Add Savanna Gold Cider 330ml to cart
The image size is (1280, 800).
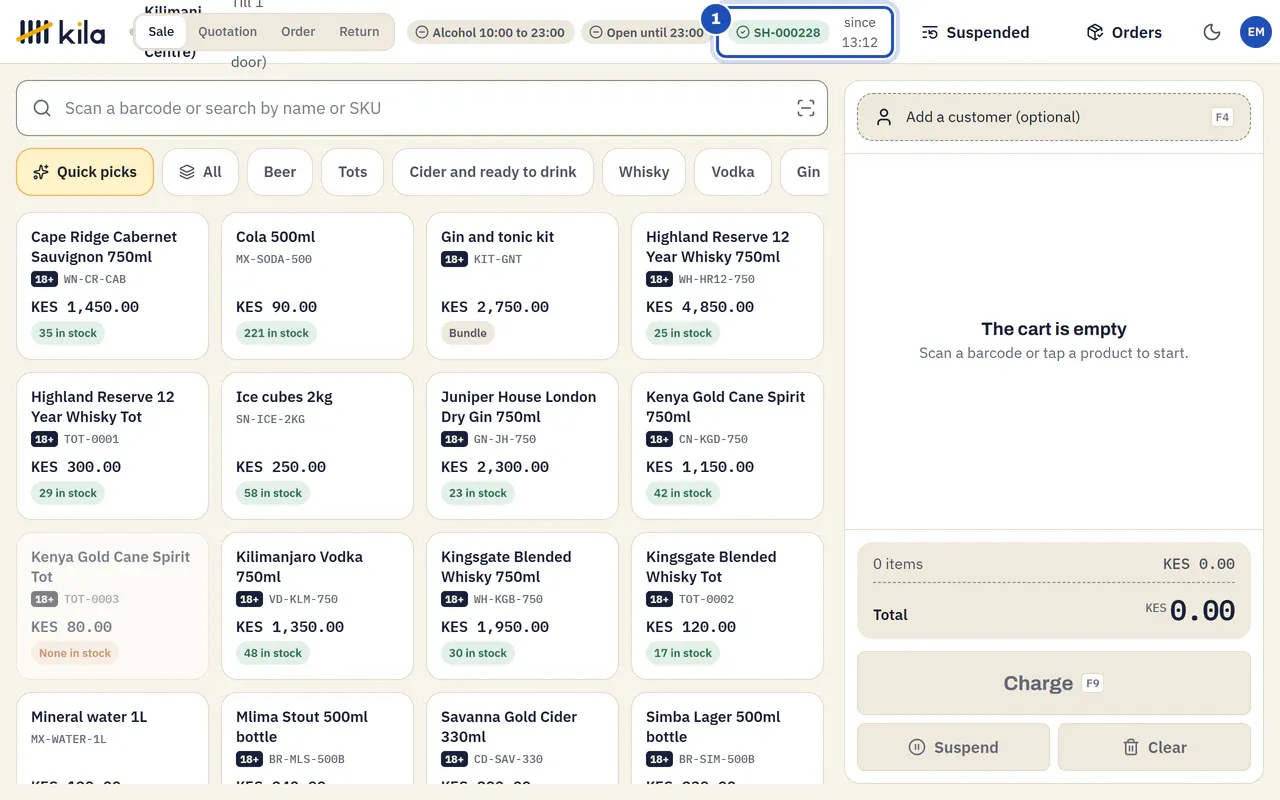pyautogui.click(x=522, y=738)
